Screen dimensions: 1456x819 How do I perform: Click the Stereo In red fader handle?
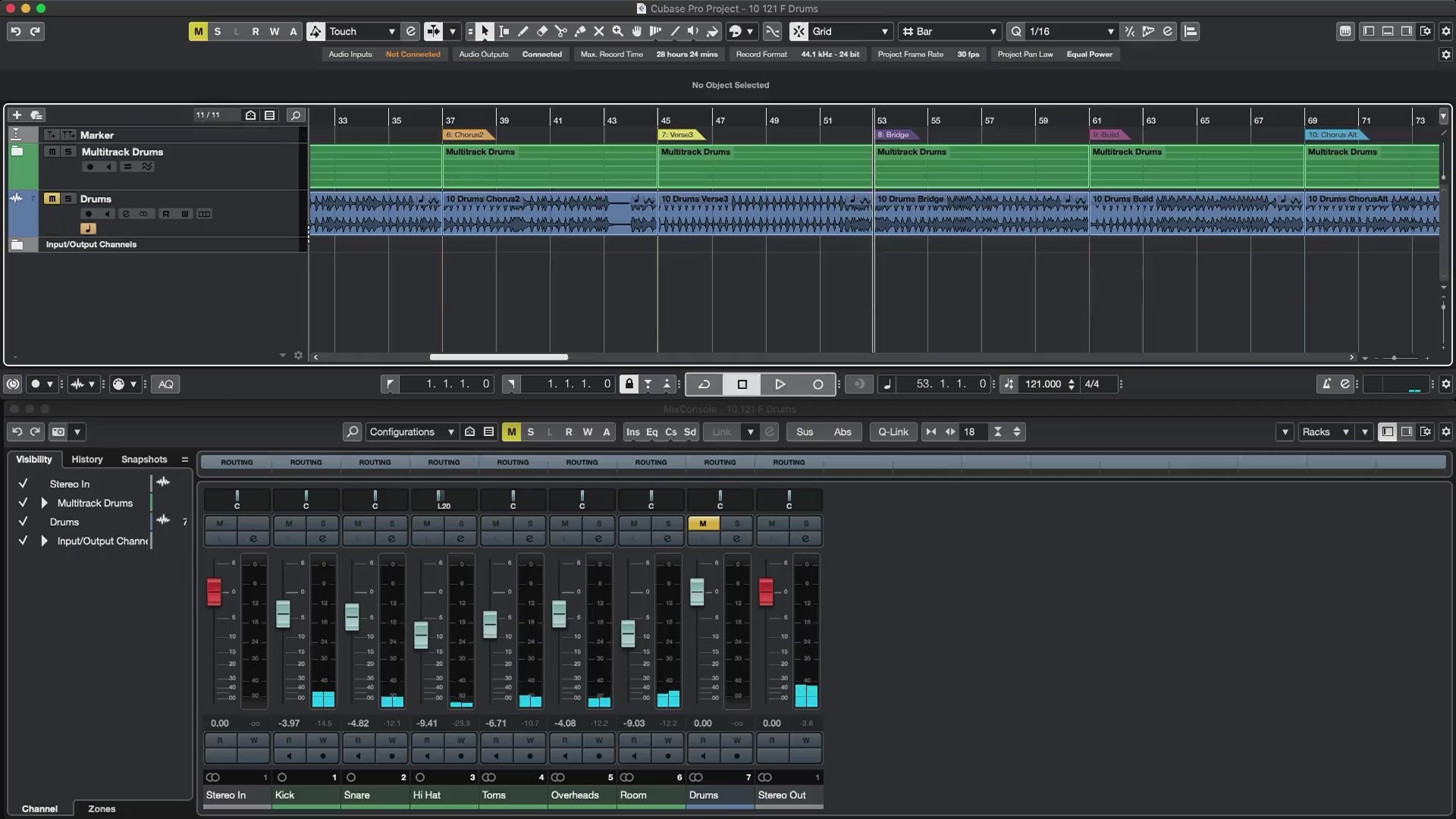pyautogui.click(x=214, y=591)
